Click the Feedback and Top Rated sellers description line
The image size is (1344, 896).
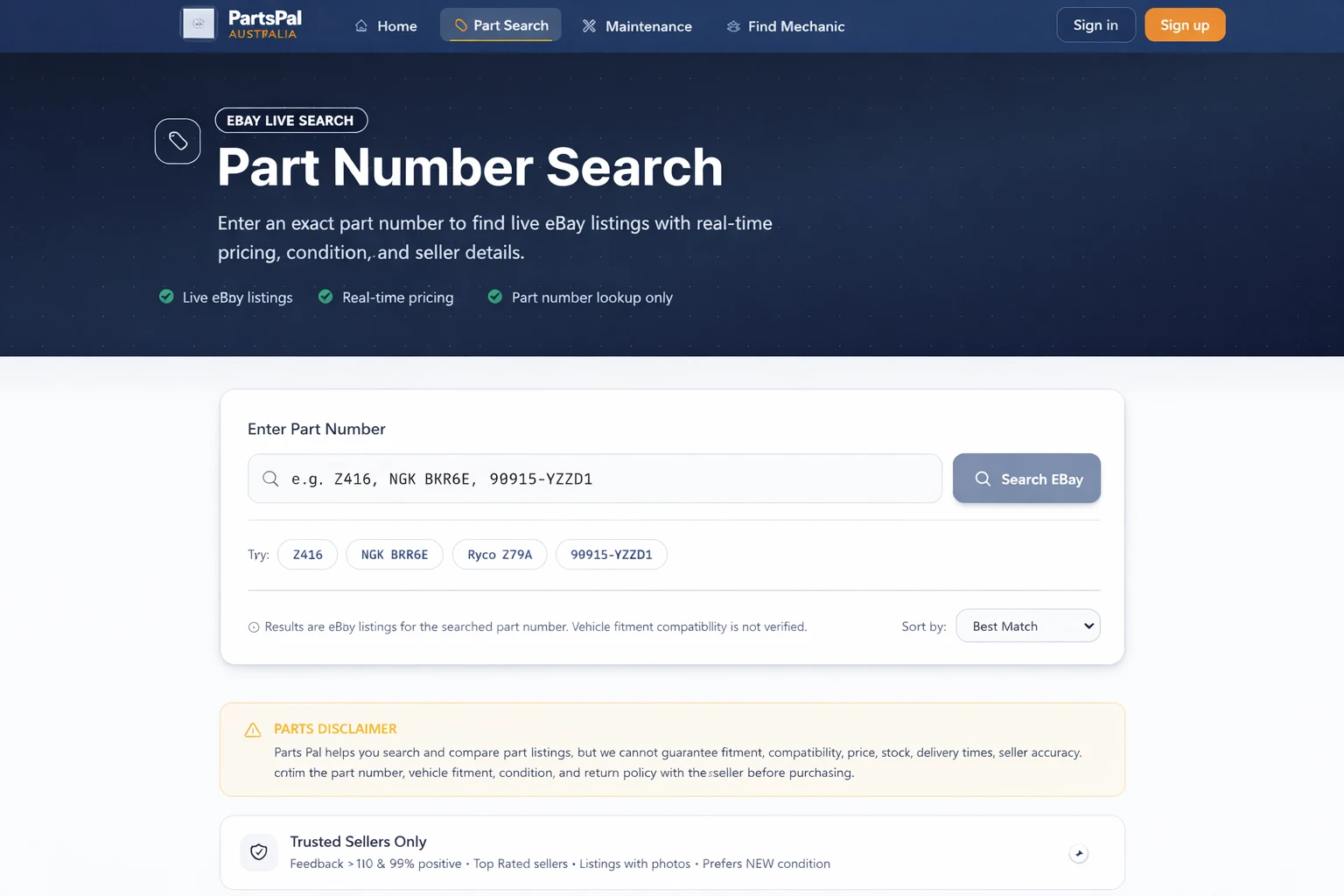pyautogui.click(x=560, y=864)
